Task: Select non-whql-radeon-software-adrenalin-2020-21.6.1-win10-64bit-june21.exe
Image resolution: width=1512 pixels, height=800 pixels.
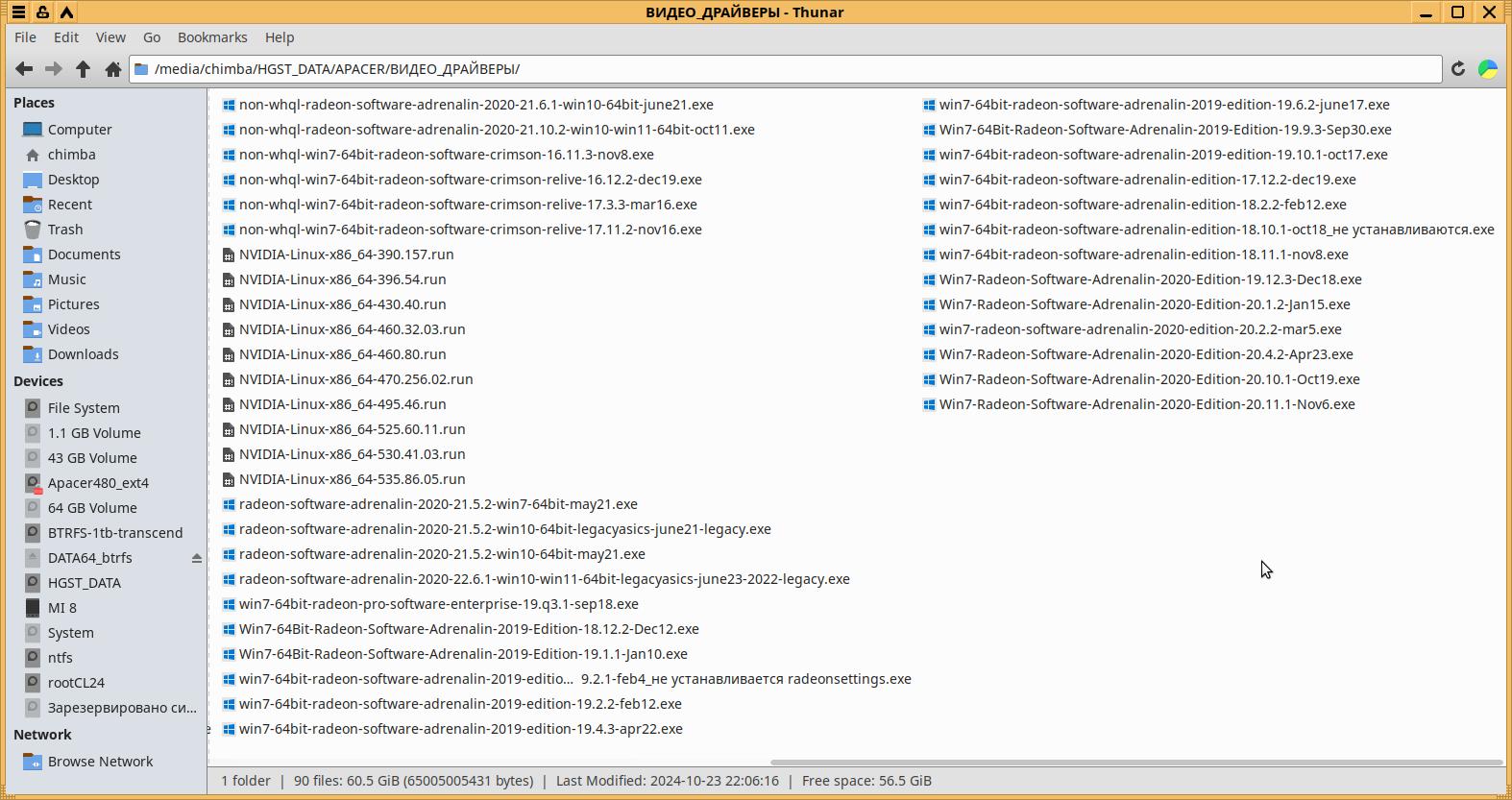Action: (476, 105)
